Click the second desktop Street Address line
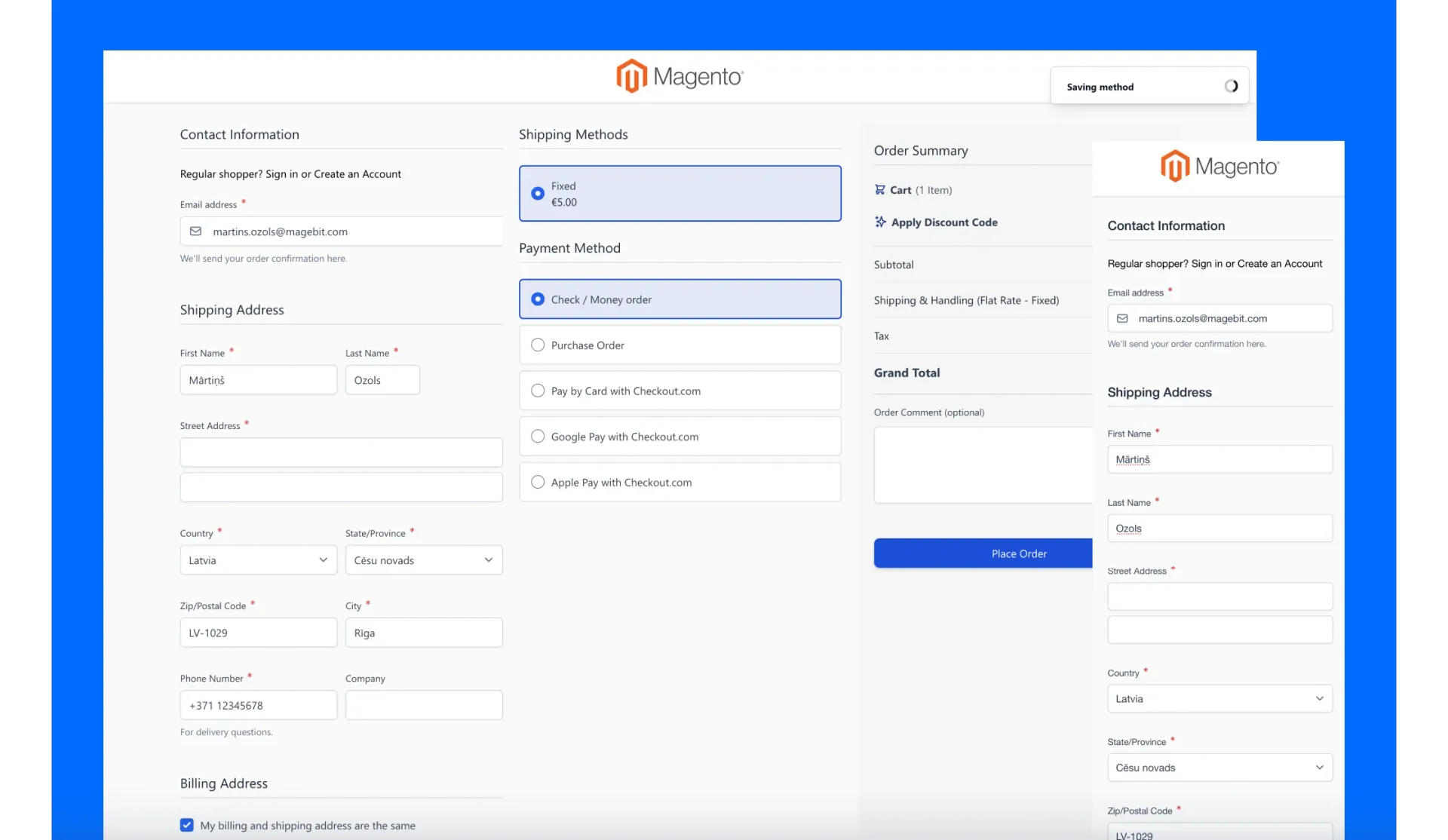The image size is (1448, 840). [x=341, y=487]
